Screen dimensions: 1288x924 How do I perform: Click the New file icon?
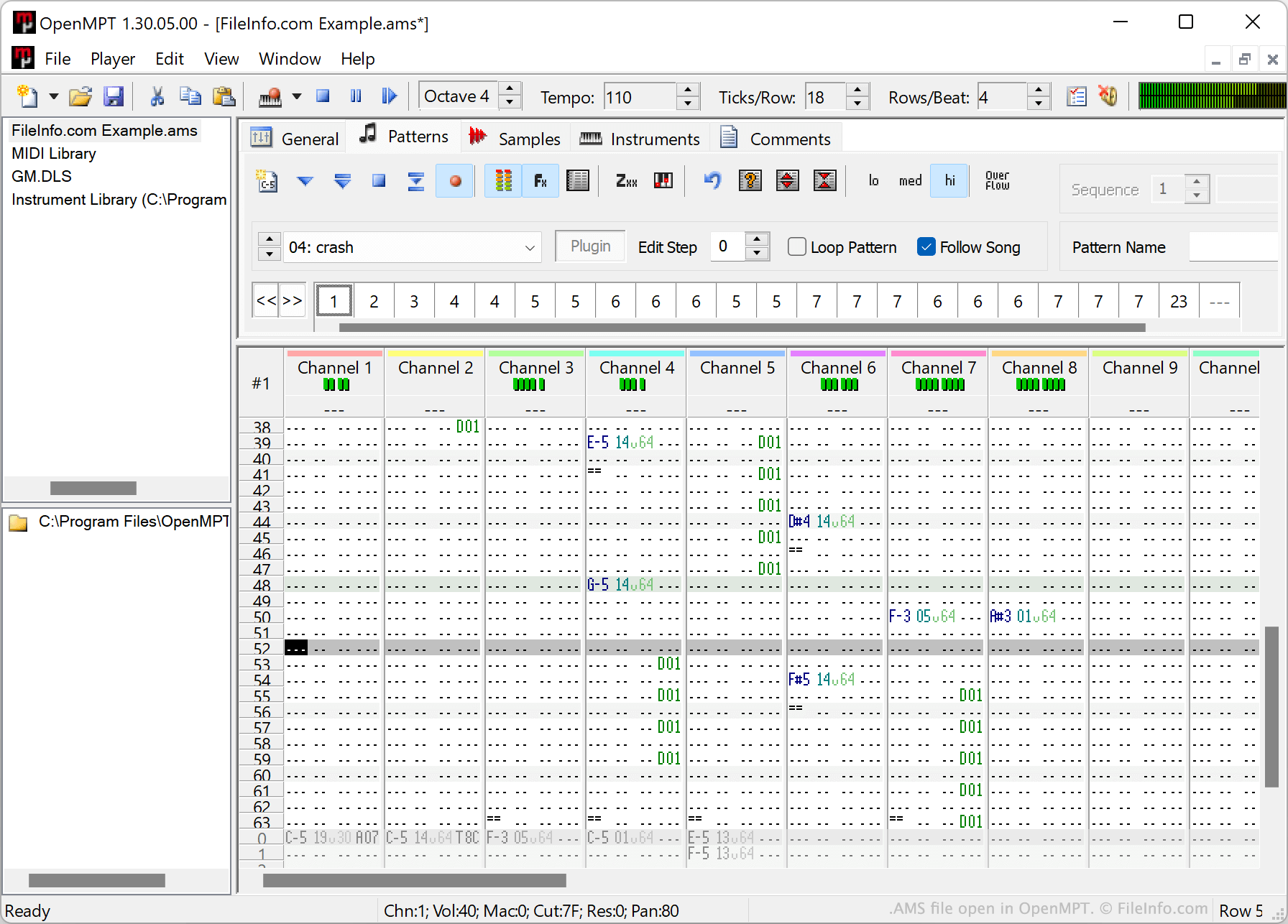point(27,96)
